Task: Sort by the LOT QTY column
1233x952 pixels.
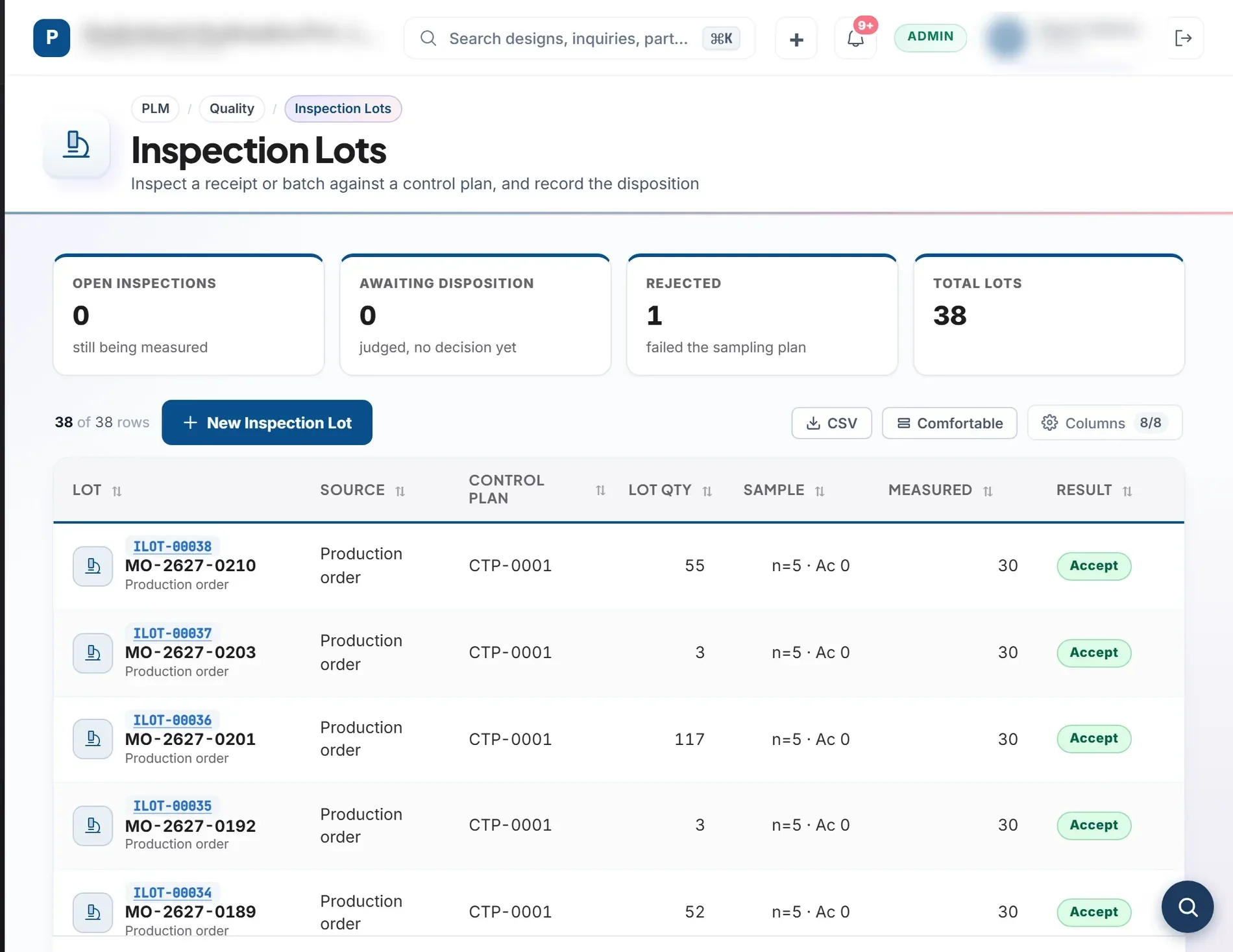Action: coord(670,491)
